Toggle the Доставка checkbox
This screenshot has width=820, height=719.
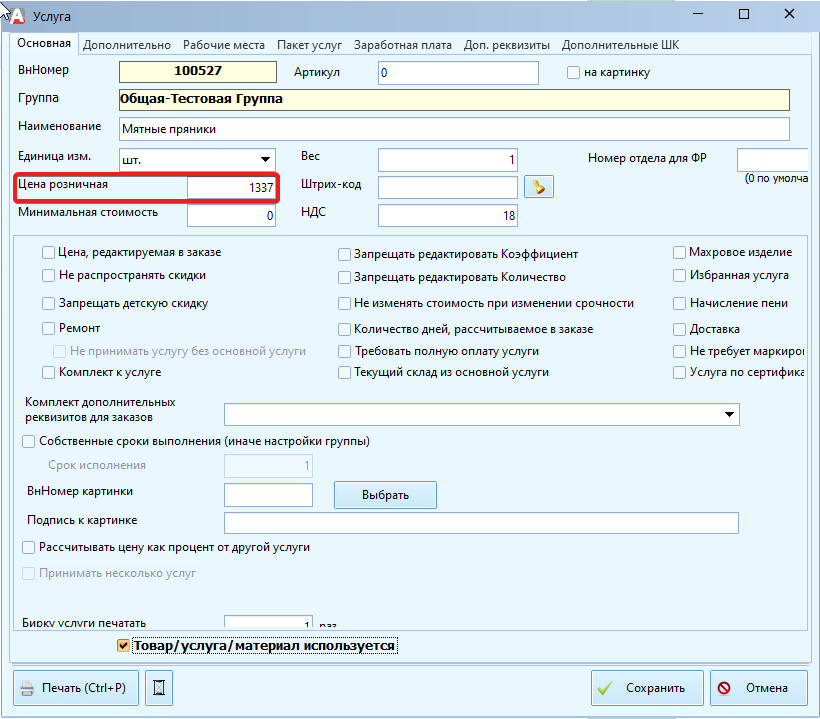click(x=679, y=329)
